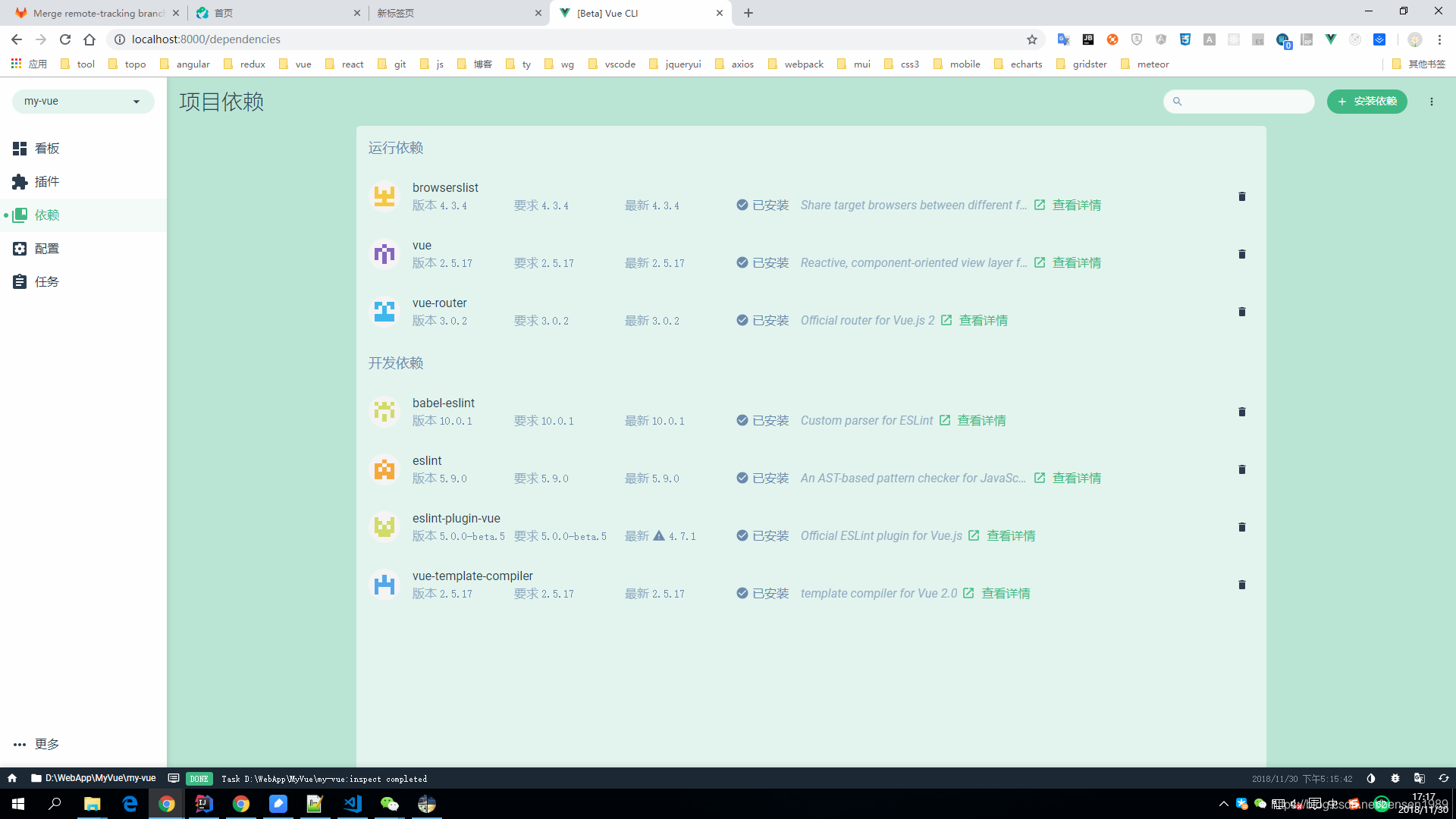1456x819 pixels.
Task: Open a new browser tab
Action: tap(748, 13)
